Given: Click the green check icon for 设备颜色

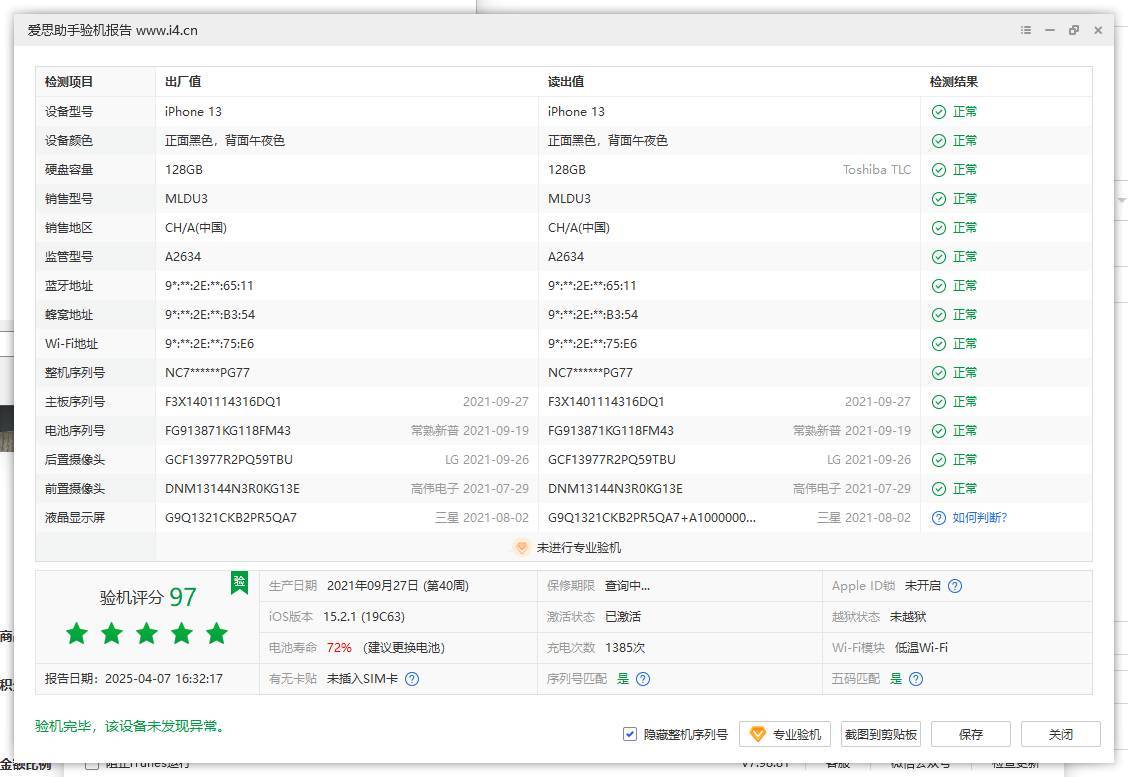Looking at the screenshot, I should [939, 141].
